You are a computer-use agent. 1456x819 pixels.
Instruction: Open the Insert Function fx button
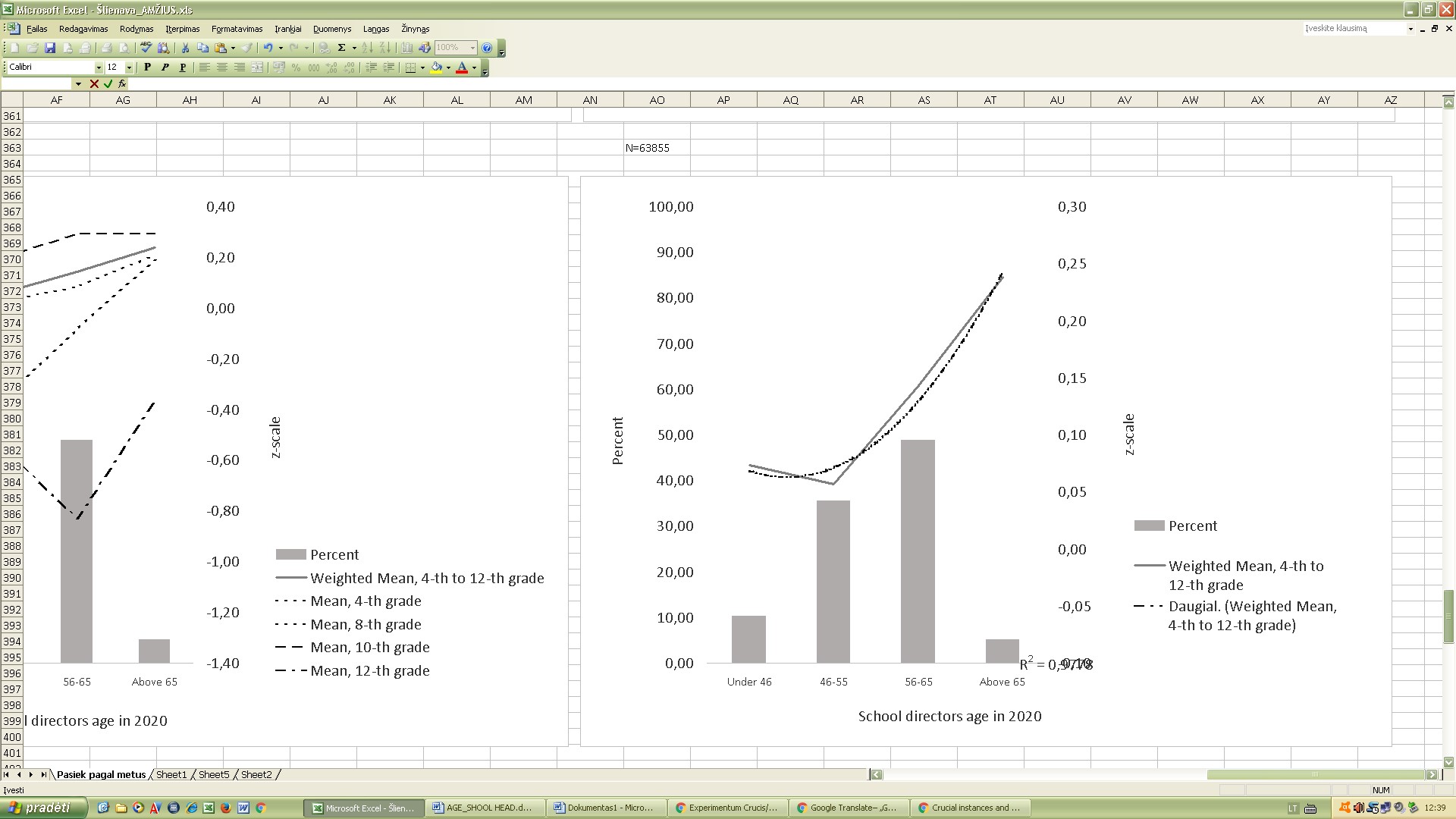tap(122, 84)
